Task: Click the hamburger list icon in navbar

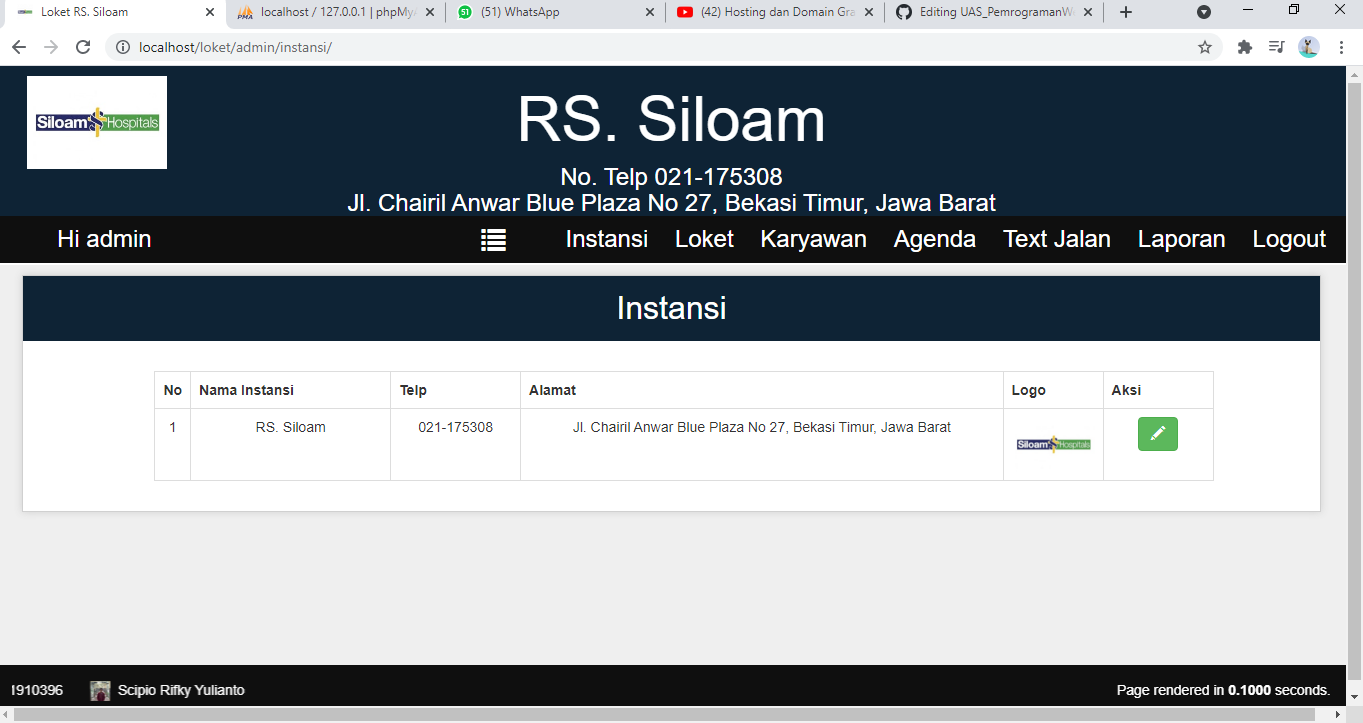Action: [x=492, y=240]
